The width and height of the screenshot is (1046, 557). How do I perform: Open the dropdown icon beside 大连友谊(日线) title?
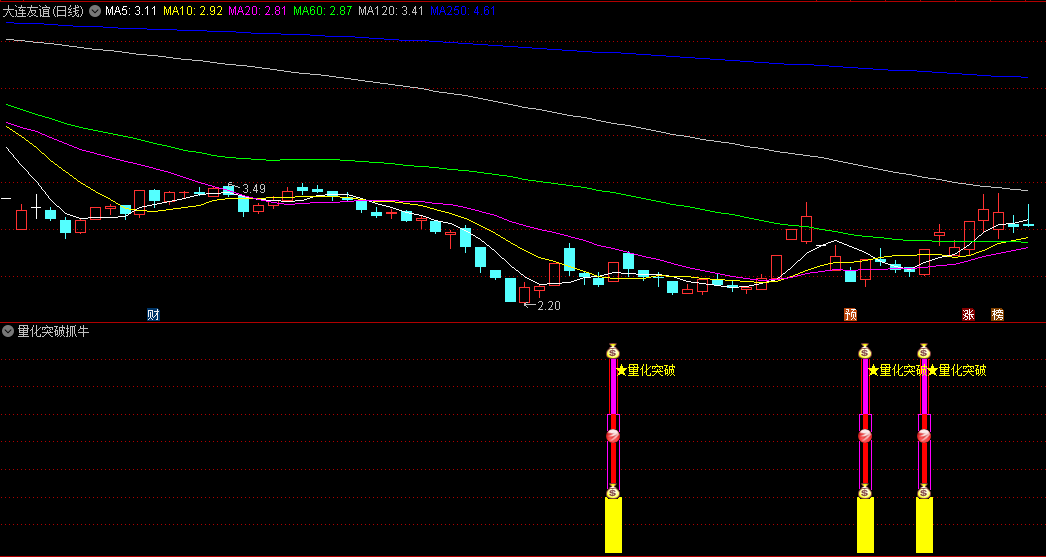click(x=95, y=11)
